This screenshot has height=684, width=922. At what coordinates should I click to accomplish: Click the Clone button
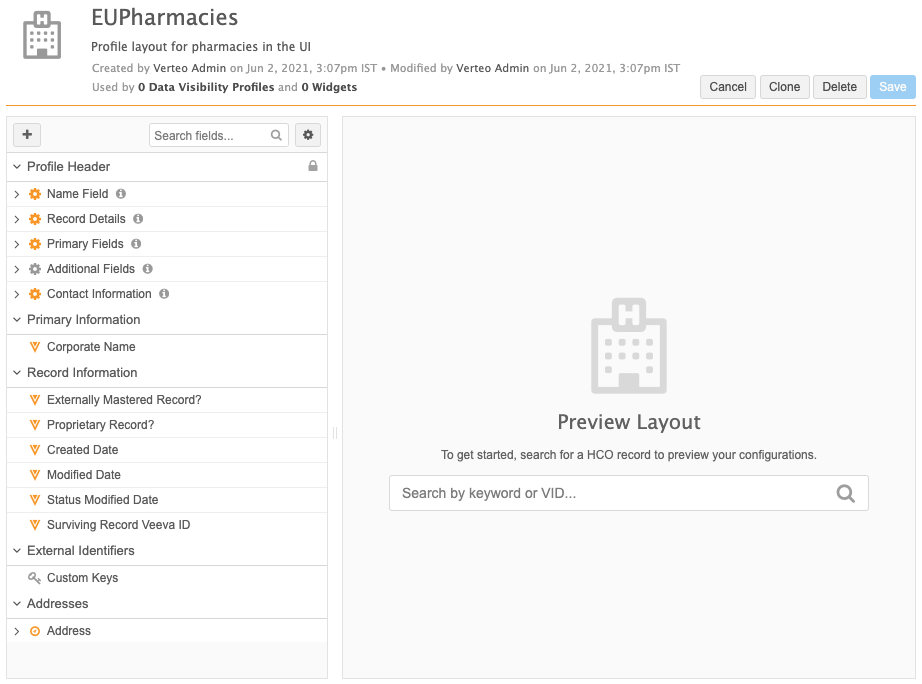(x=784, y=87)
